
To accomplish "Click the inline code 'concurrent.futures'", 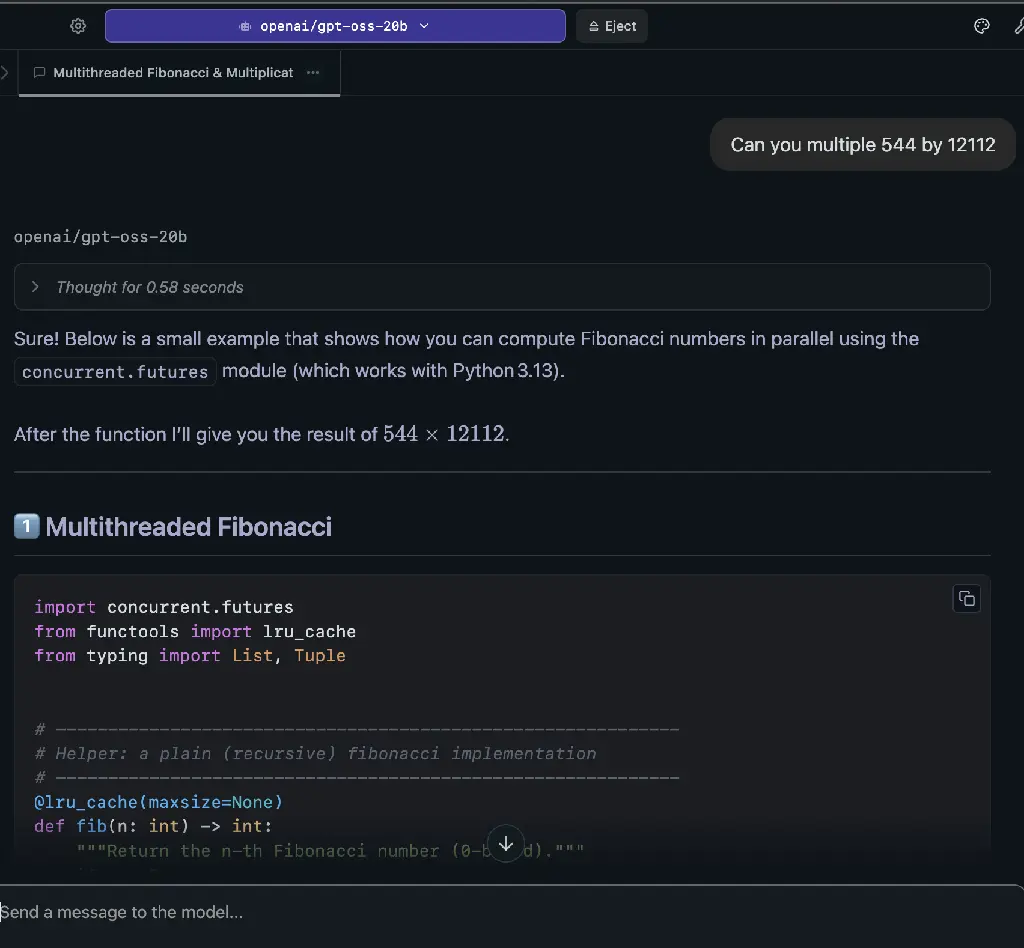I will click(115, 371).
